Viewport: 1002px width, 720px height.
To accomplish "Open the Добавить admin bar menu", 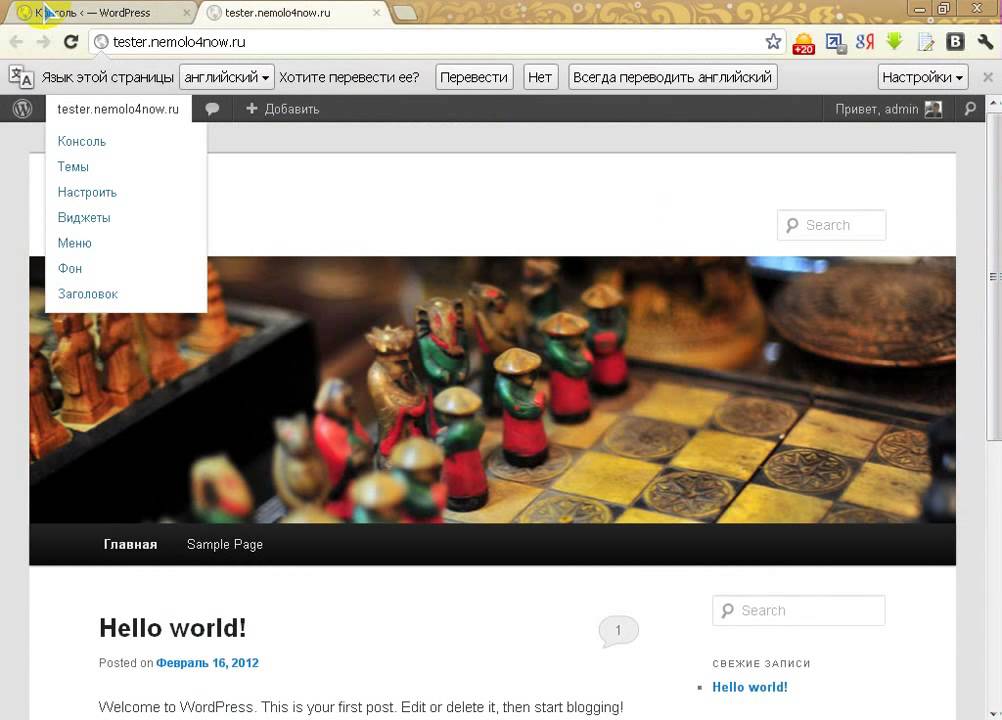I will [282, 109].
